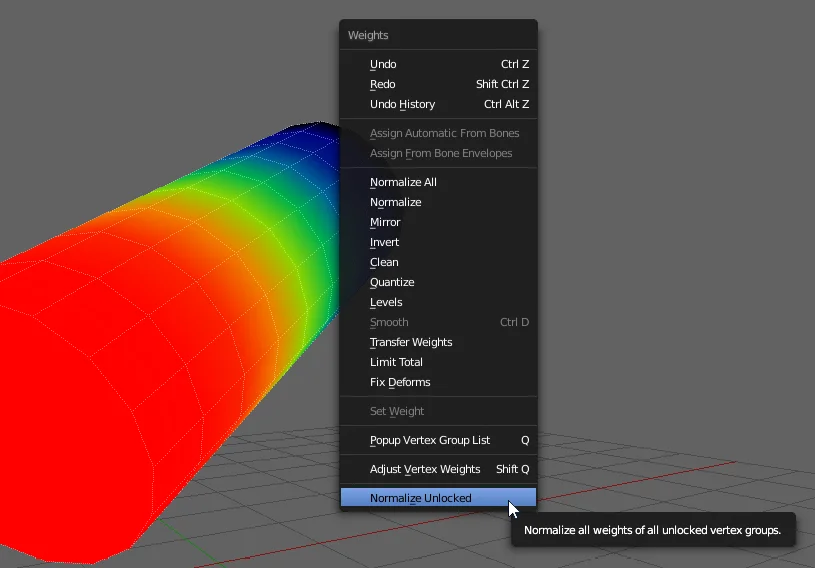Select Clean in the Weights menu

click(384, 262)
